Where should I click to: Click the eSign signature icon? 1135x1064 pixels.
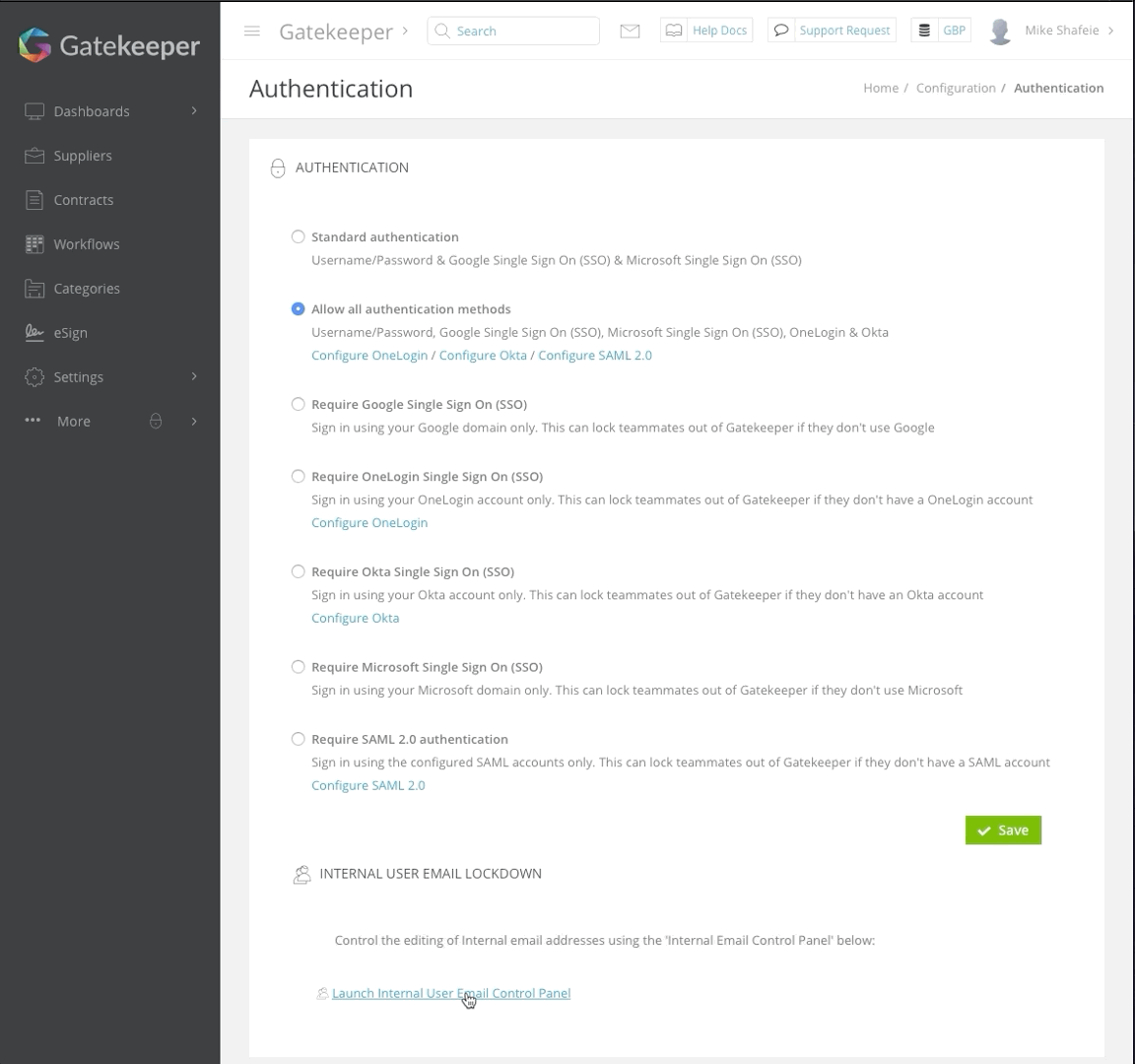pyautogui.click(x=34, y=332)
